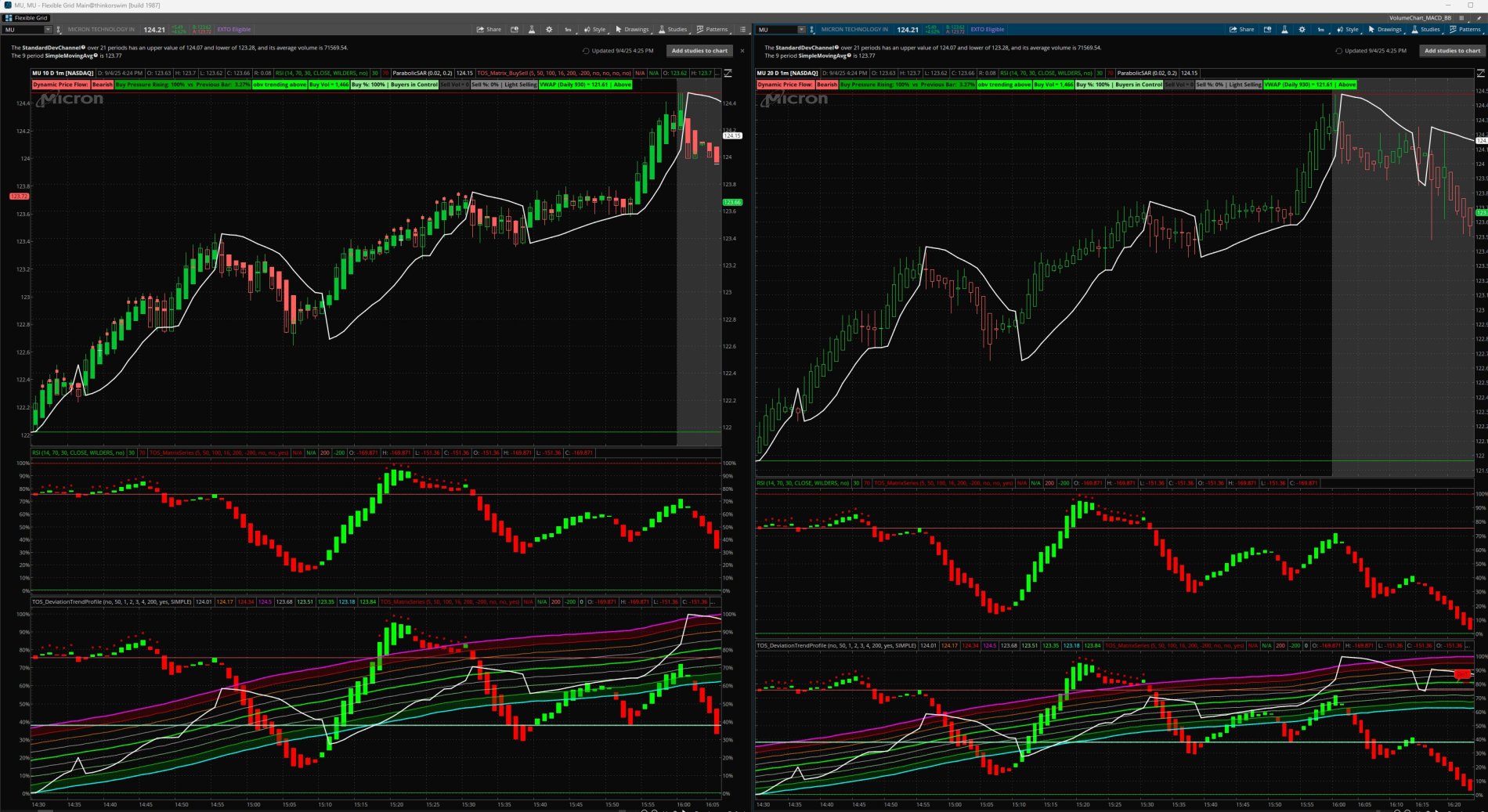
Task: Open the VolumeChart_MACD_BB grid name
Action: [x=1420, y=18]
